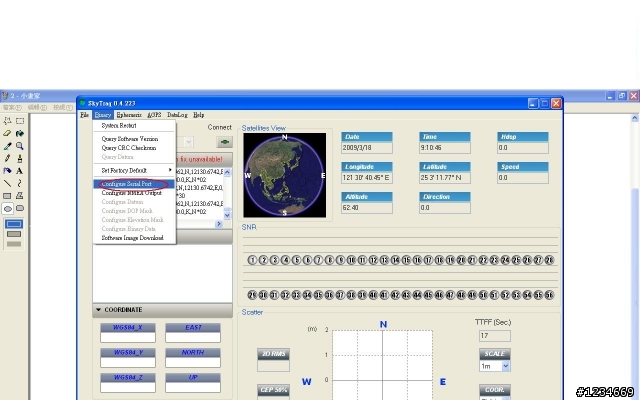Image resolution: width=640 pixels, height=400 pixels.
Task: Select the Text tool (letter A)
Action: click(x=20, y=171)
